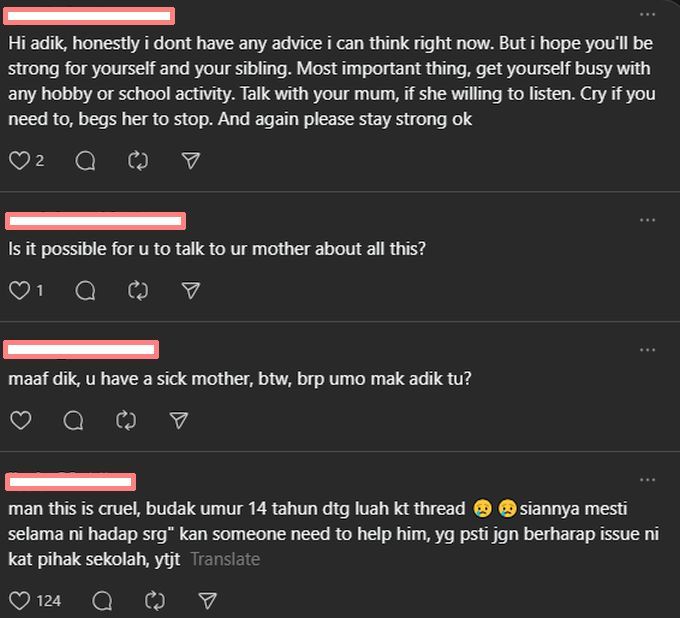This screenshot has width=680, height=618.
Task: Reply to 'talk to ur mother' post
Action: point(85,290)
